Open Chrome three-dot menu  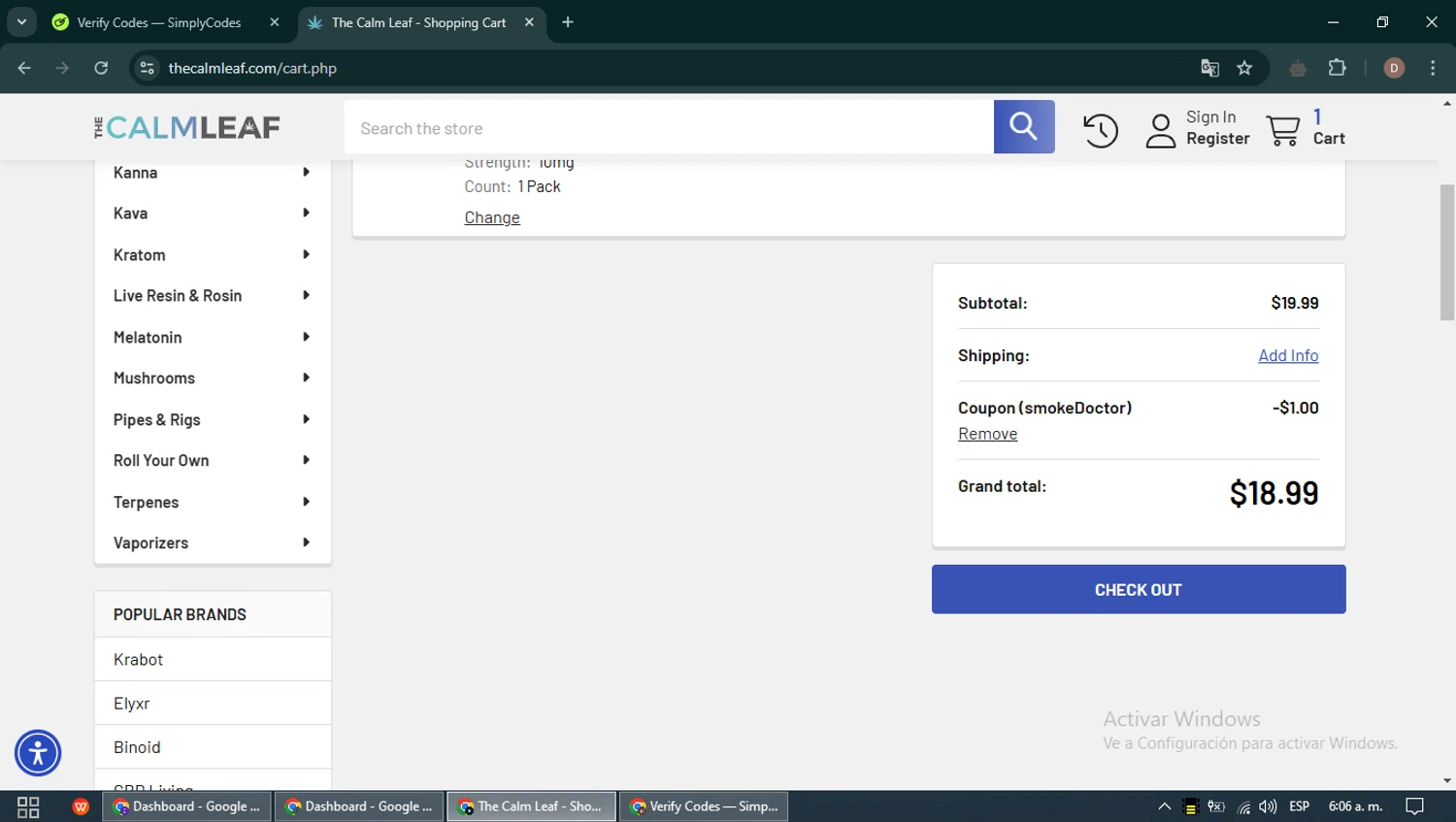tap(1433, 68)
